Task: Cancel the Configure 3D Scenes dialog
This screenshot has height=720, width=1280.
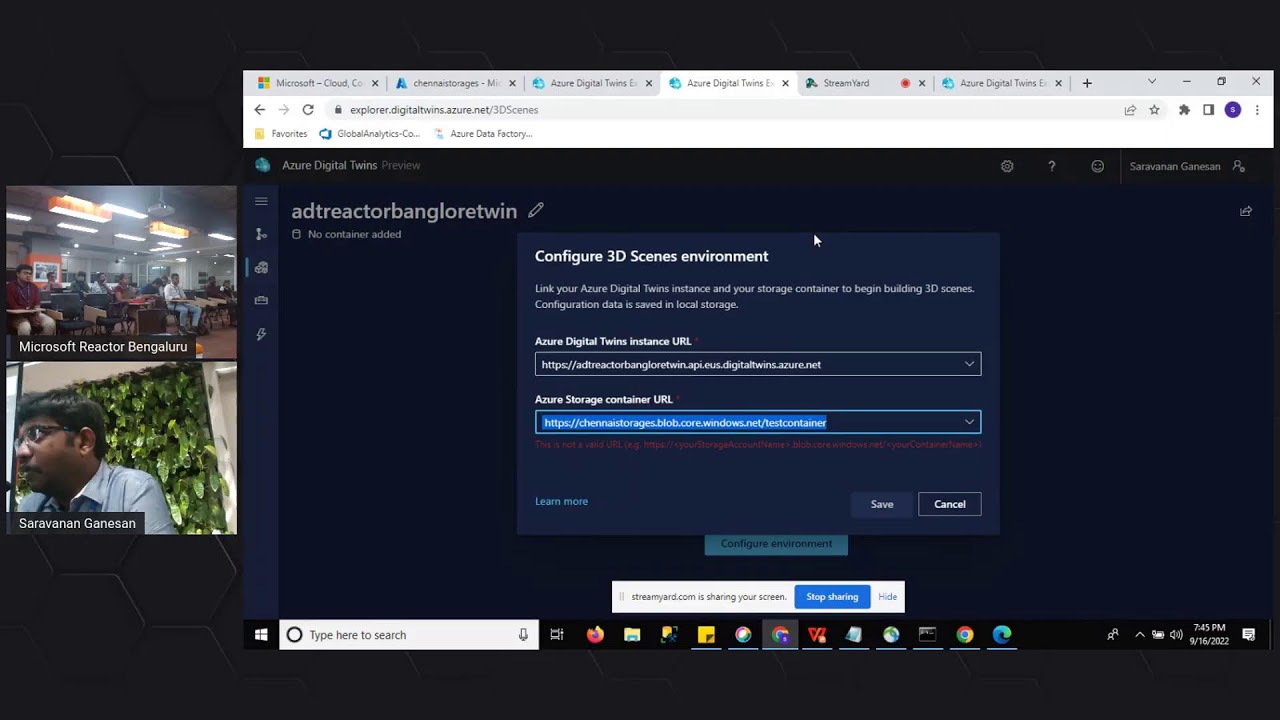Action: pos(950,504)
